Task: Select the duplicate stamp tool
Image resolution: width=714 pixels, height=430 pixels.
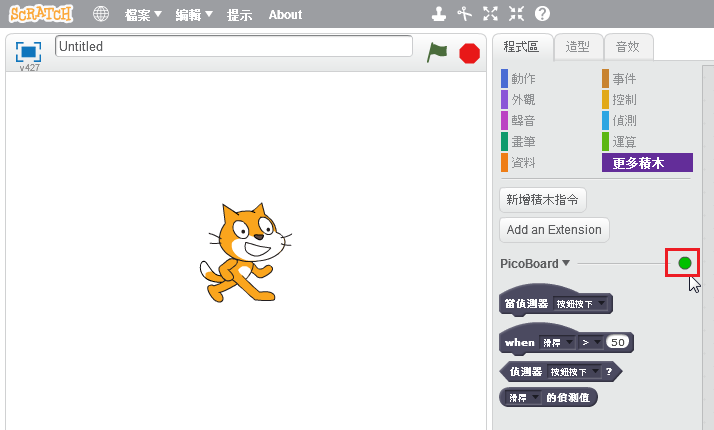Action: coord(439,14)
